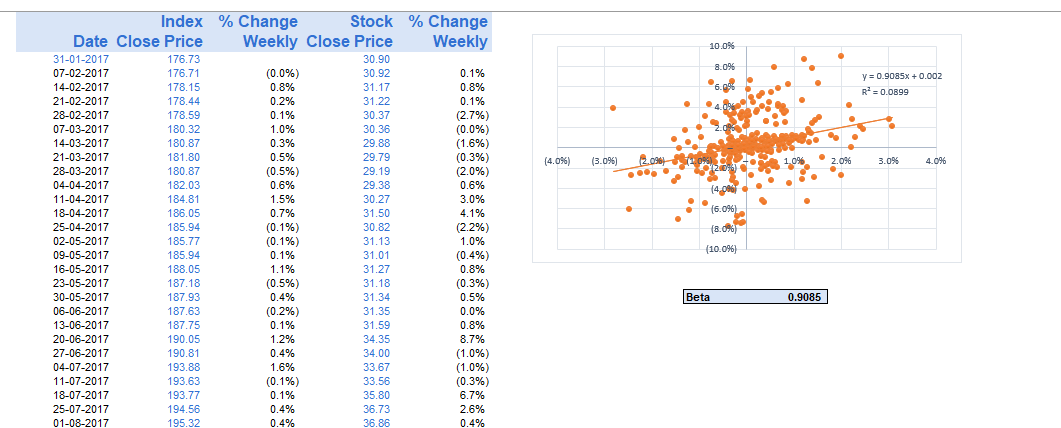Image resolution: width=1061 pixels, height=428 pixels.
Task: Select the date cell 31-01-2017
Action: [x=81, y=60]
